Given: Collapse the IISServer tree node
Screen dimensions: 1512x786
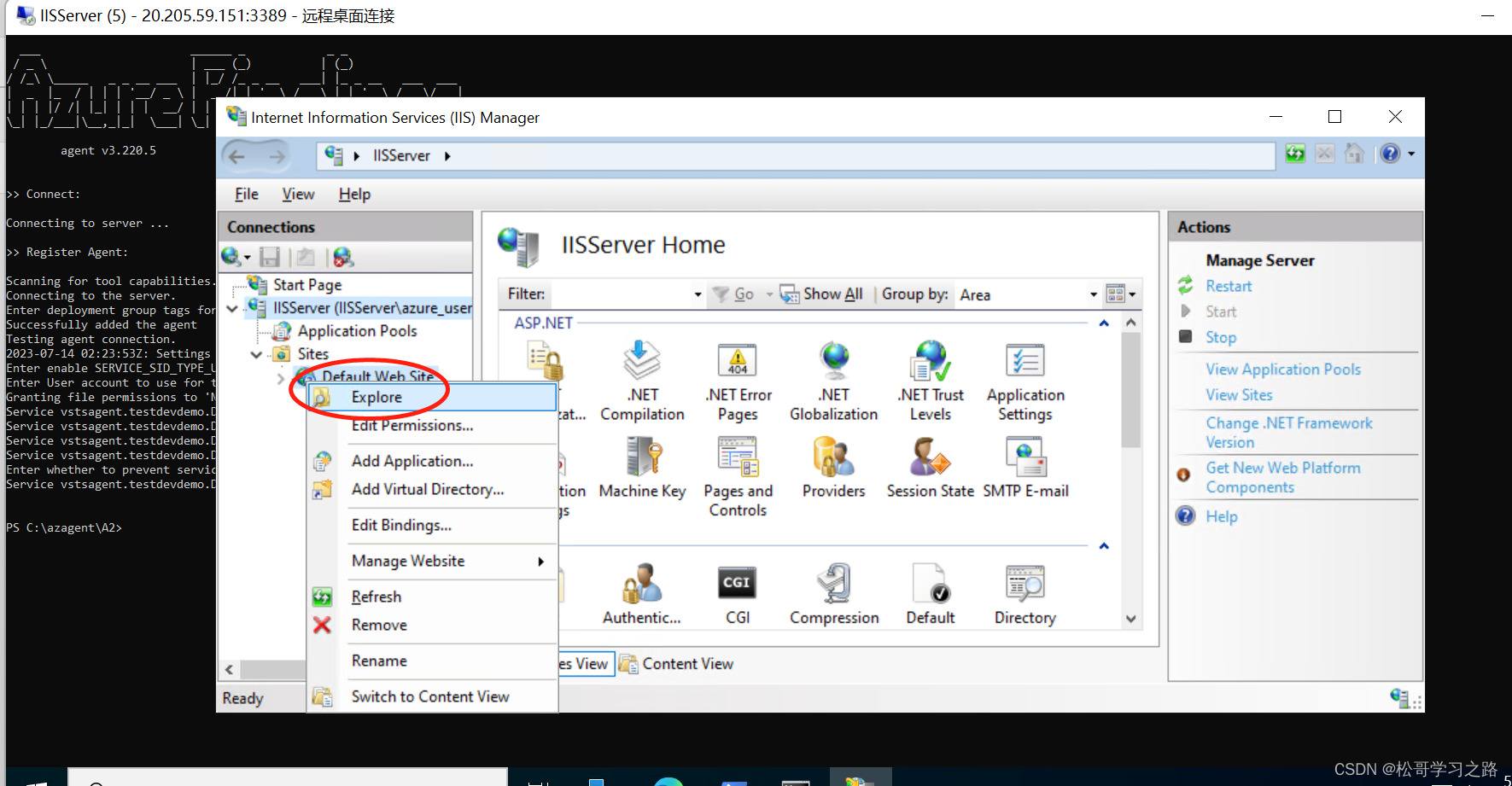Looking at the screenshot, I should [x=232, y=308].
